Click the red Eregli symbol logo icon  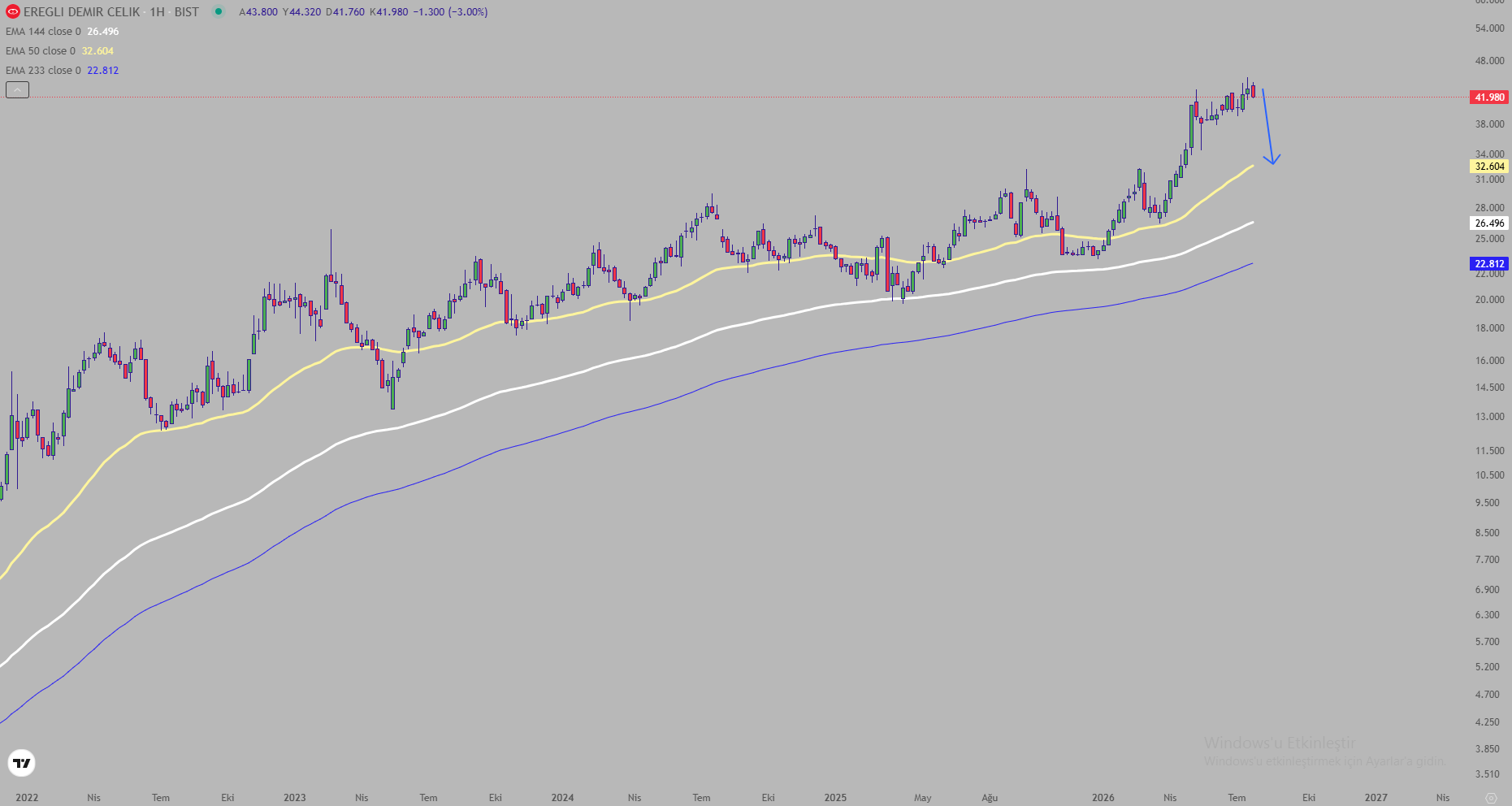(12, 12)
